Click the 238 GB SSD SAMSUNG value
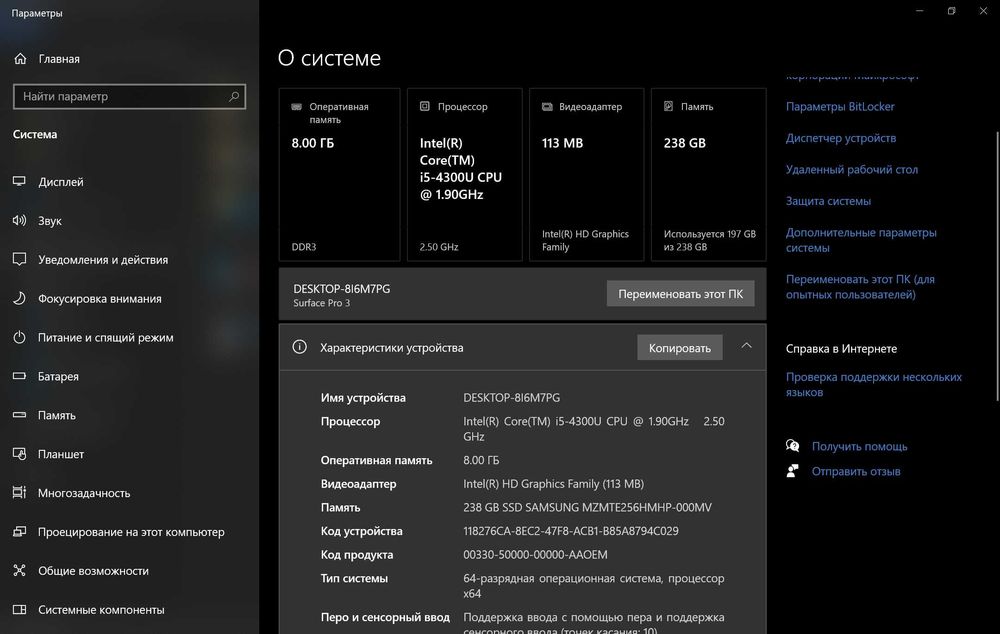Screen dimensions: 1000x634 [587, 507]
